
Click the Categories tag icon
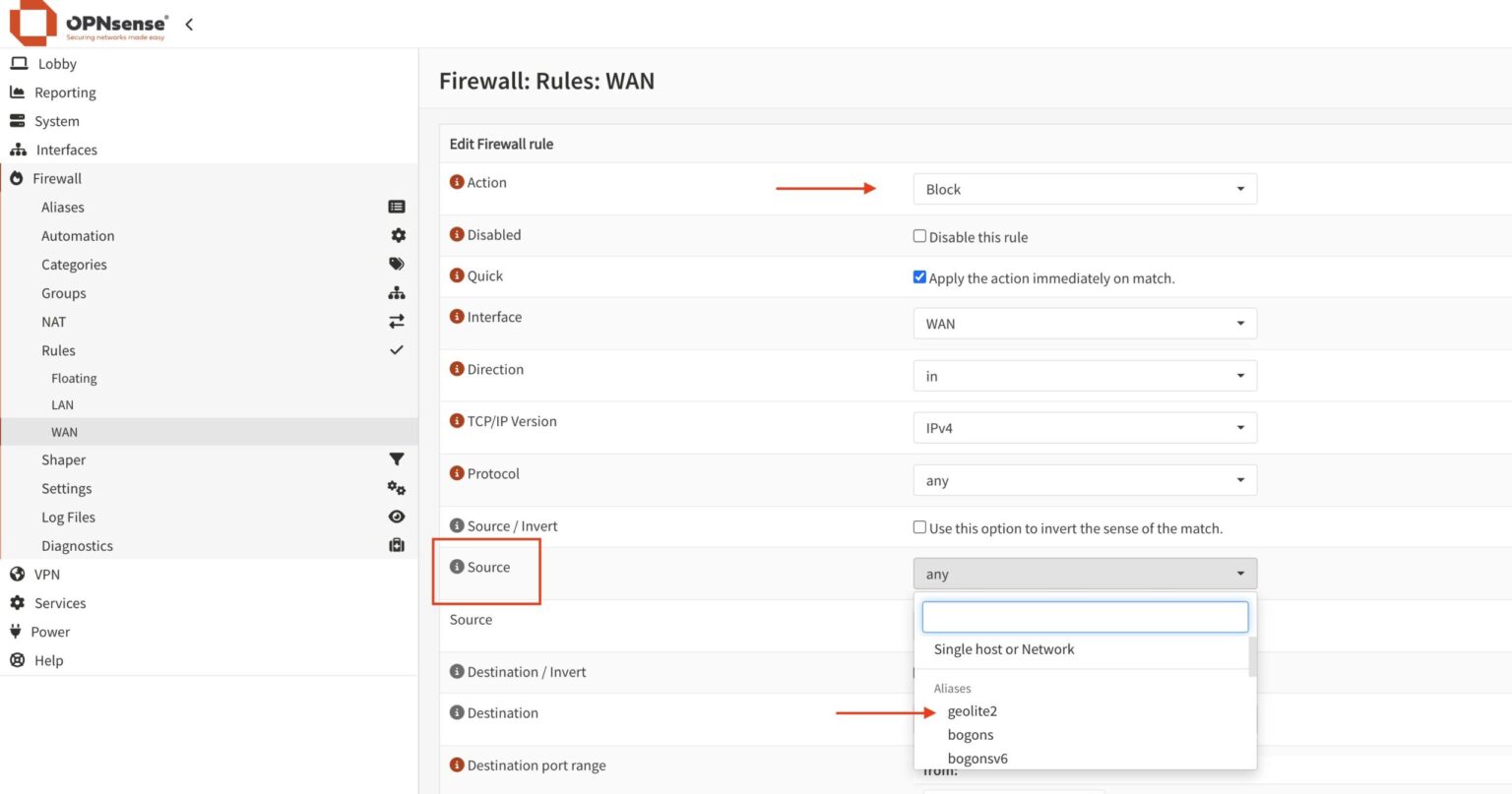click(396, 264)
